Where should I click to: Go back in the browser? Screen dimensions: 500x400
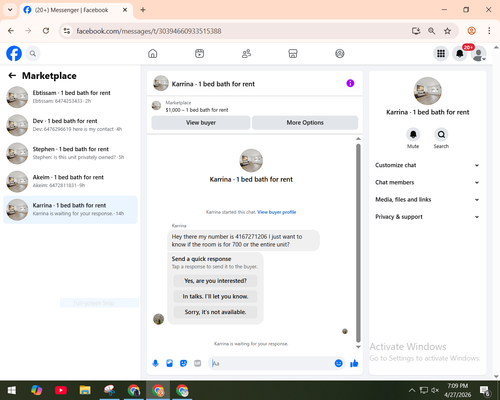click(11, 31)
